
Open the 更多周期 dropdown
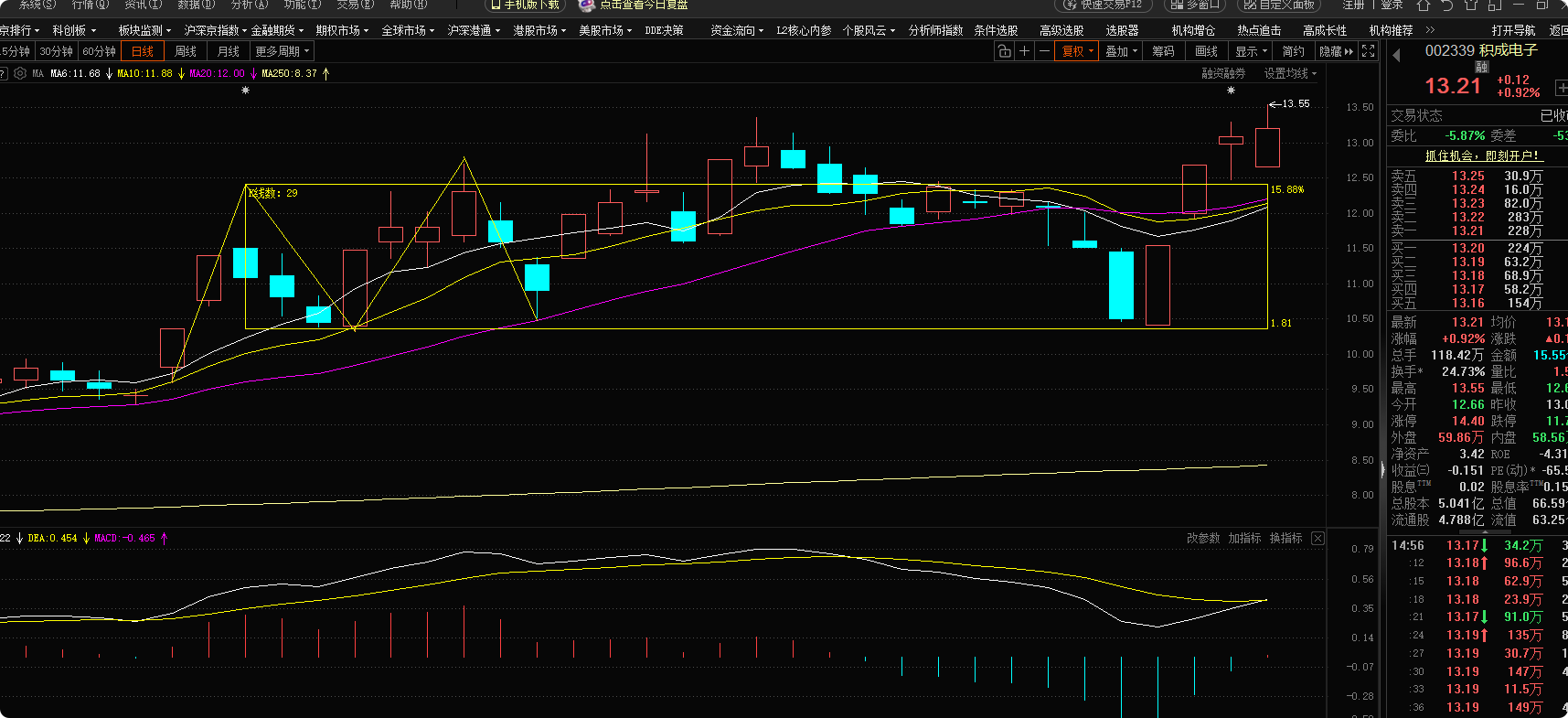pos(283,51)
